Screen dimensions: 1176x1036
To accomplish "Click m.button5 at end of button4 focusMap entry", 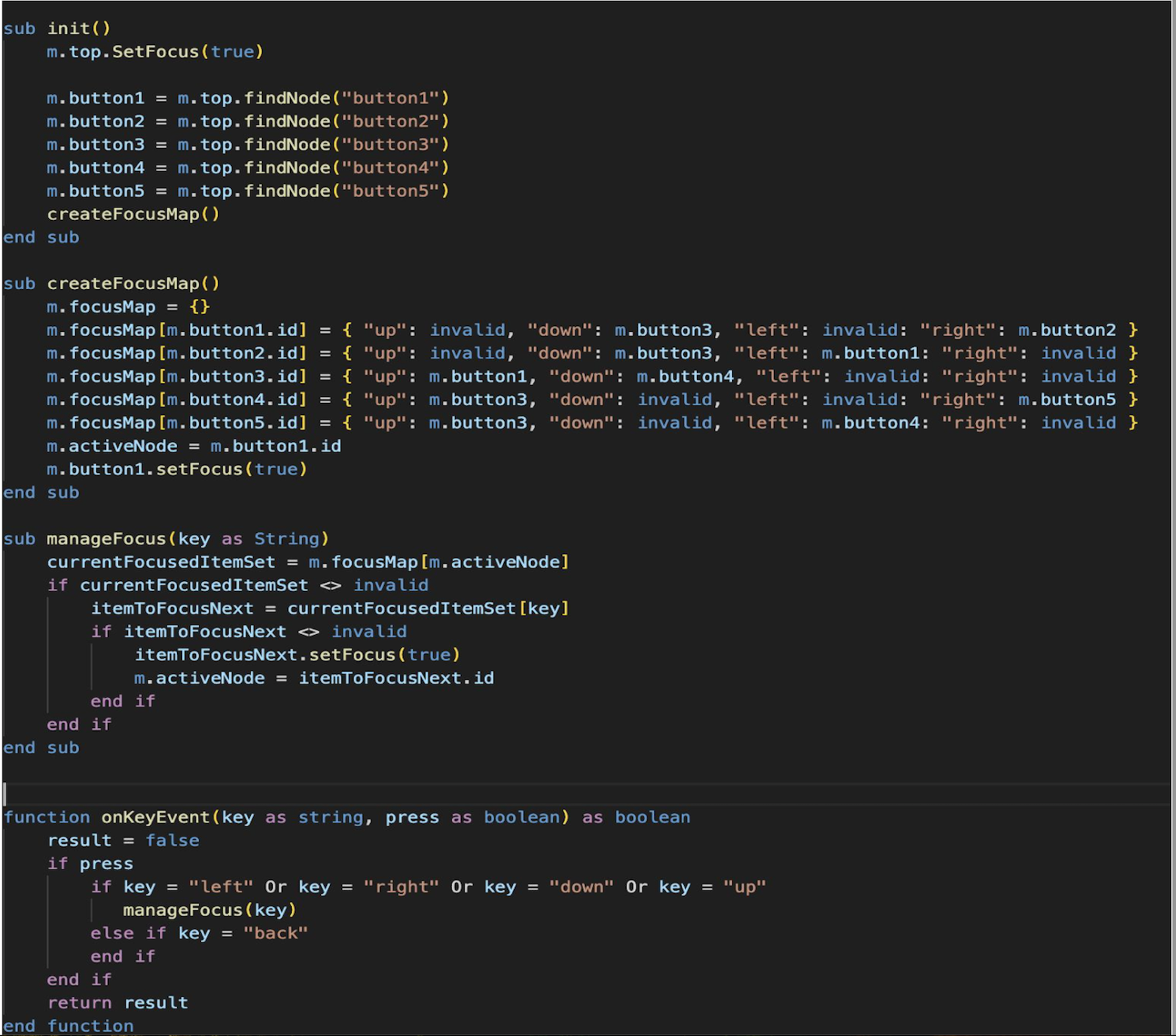I will pos(1067,400).
